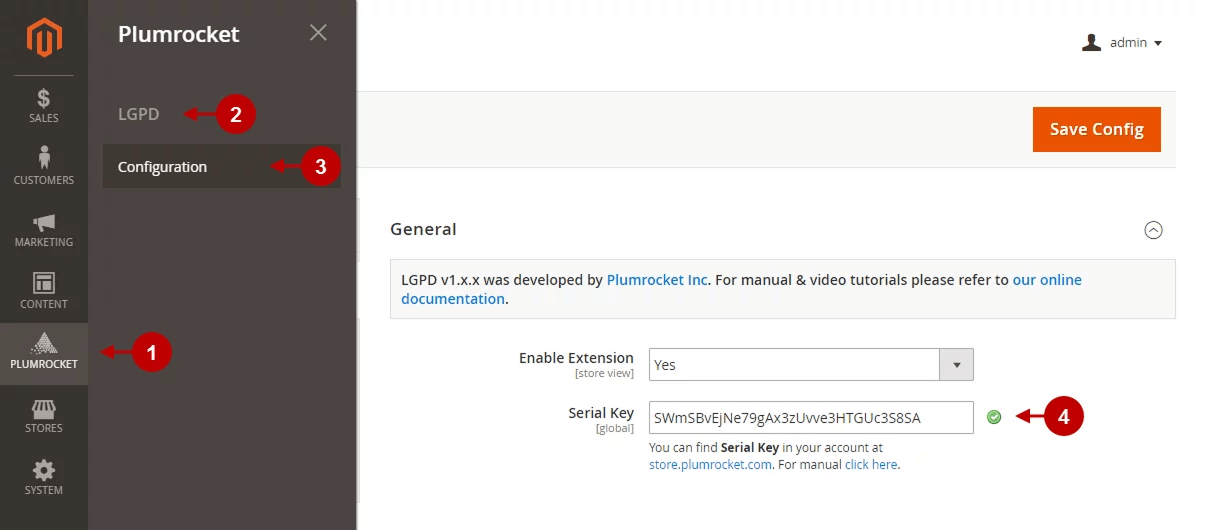Open the System menu
Screen dimensions: 1206x530
pos(44,478)
